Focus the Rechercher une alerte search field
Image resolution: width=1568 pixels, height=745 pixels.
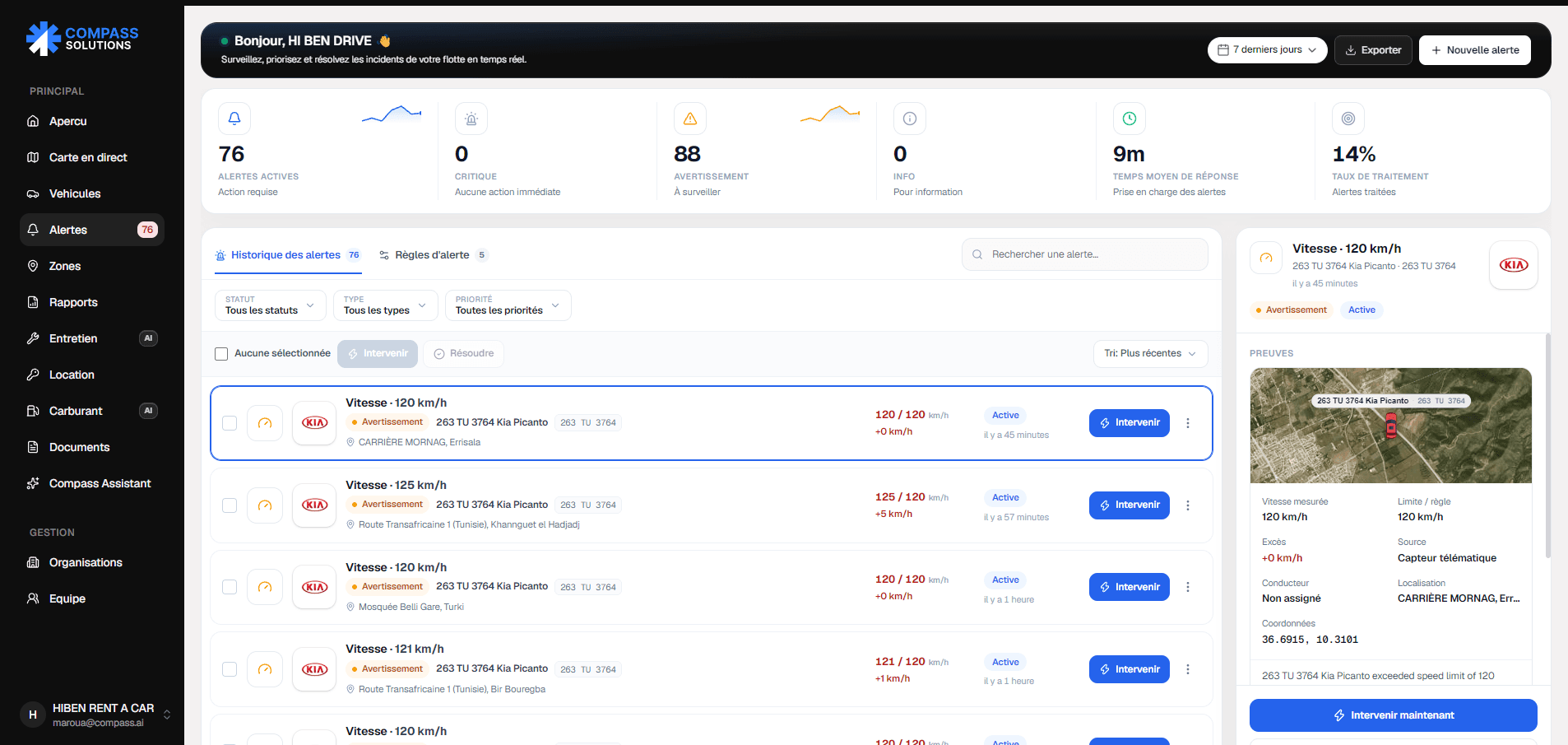pyautogui.click(x=1084, y=254)
